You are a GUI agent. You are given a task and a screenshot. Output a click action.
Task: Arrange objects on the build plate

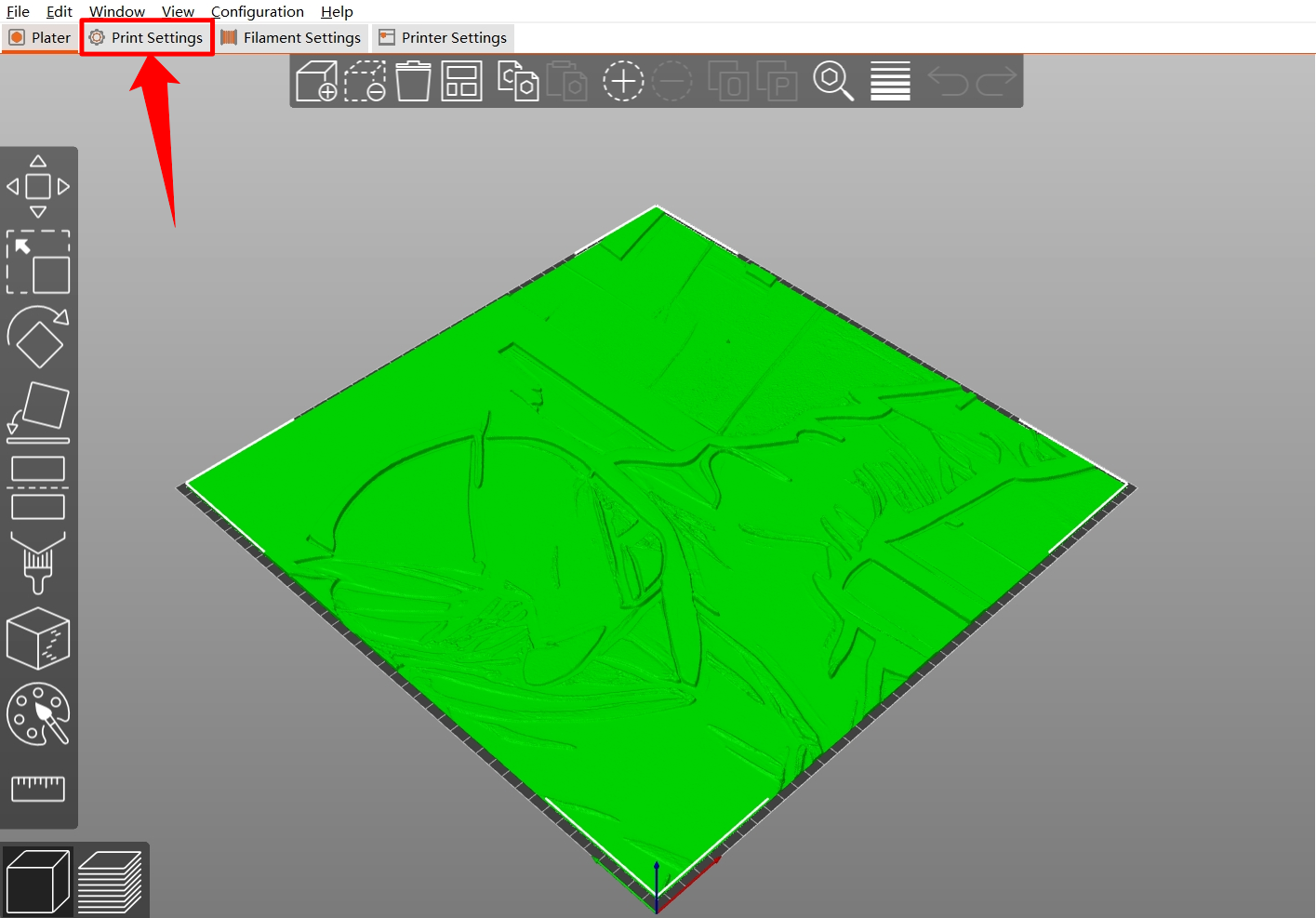462,81
